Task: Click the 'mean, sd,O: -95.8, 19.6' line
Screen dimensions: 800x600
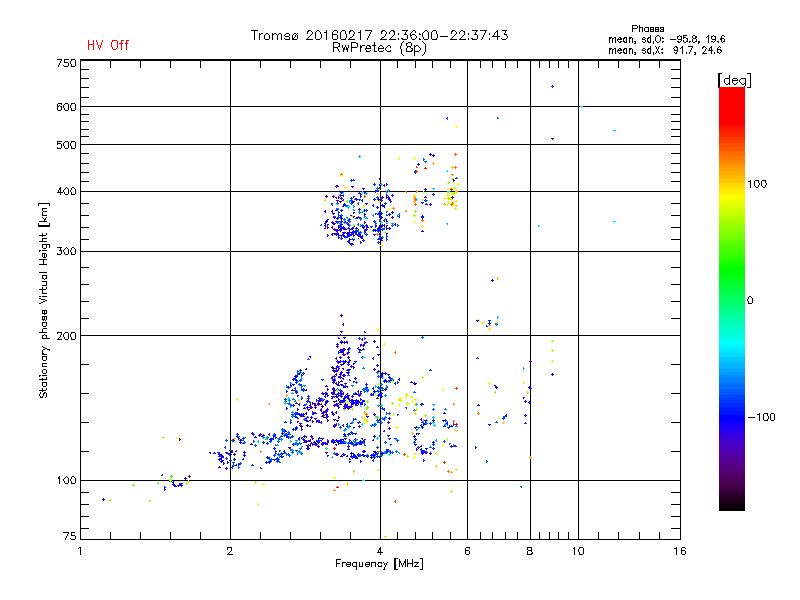Action: point(666,39)
